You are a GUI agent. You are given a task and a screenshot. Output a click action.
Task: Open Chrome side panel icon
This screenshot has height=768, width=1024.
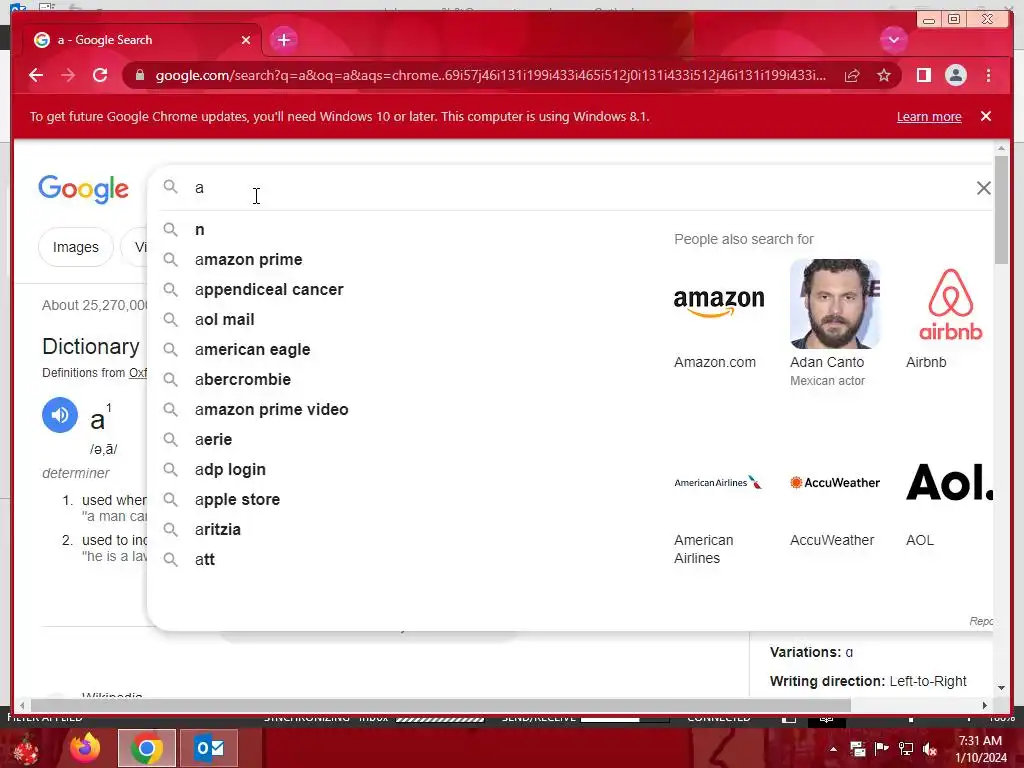tap(923, 76)
